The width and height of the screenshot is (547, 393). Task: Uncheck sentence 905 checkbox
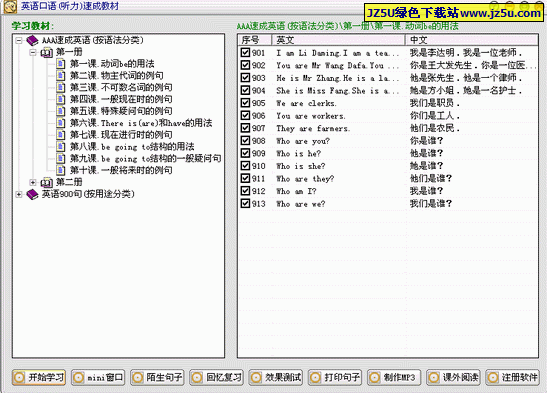coord(245,103)
